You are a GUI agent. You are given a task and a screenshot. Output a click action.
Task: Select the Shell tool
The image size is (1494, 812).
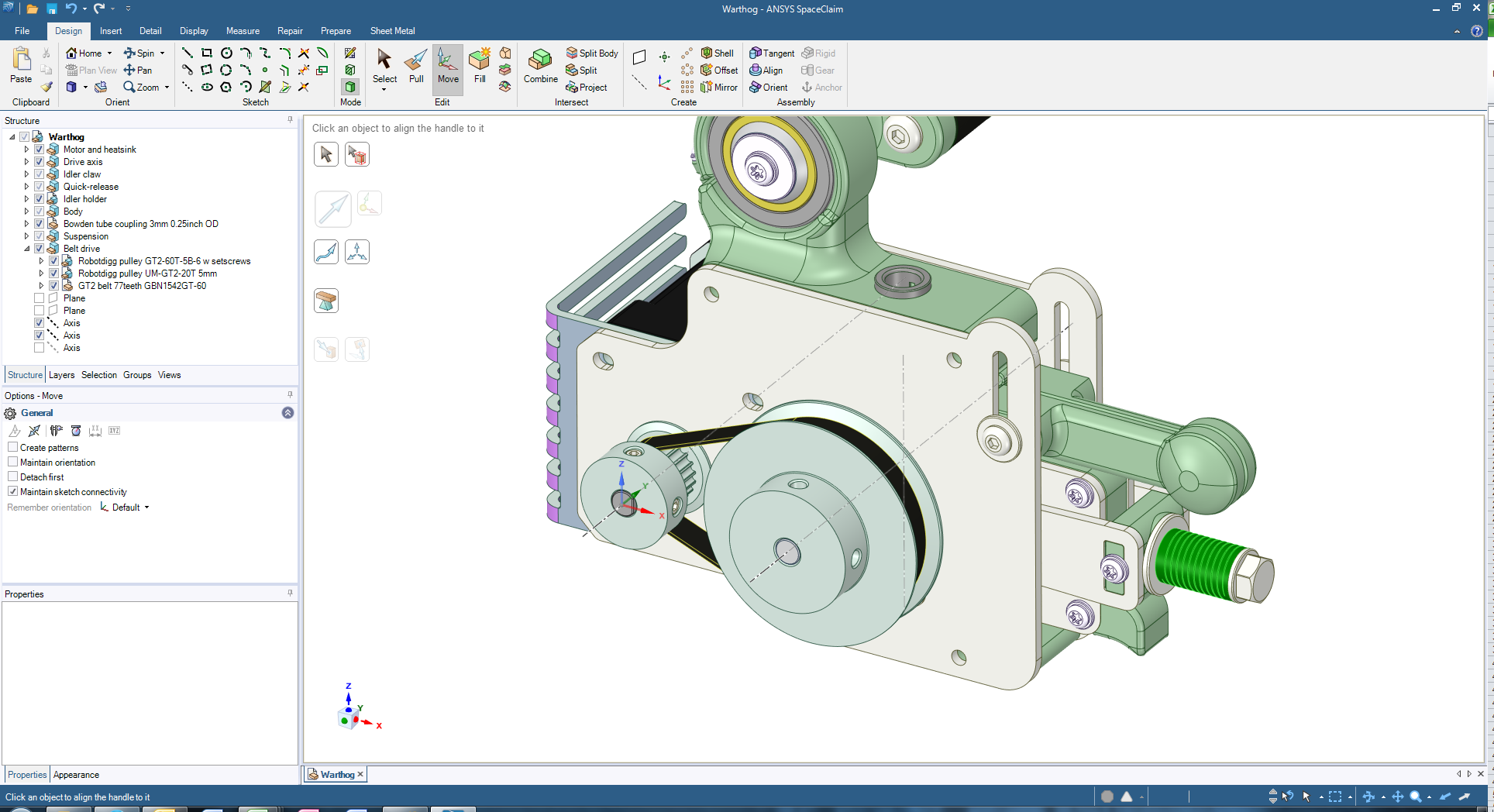[x=718, y=53]
